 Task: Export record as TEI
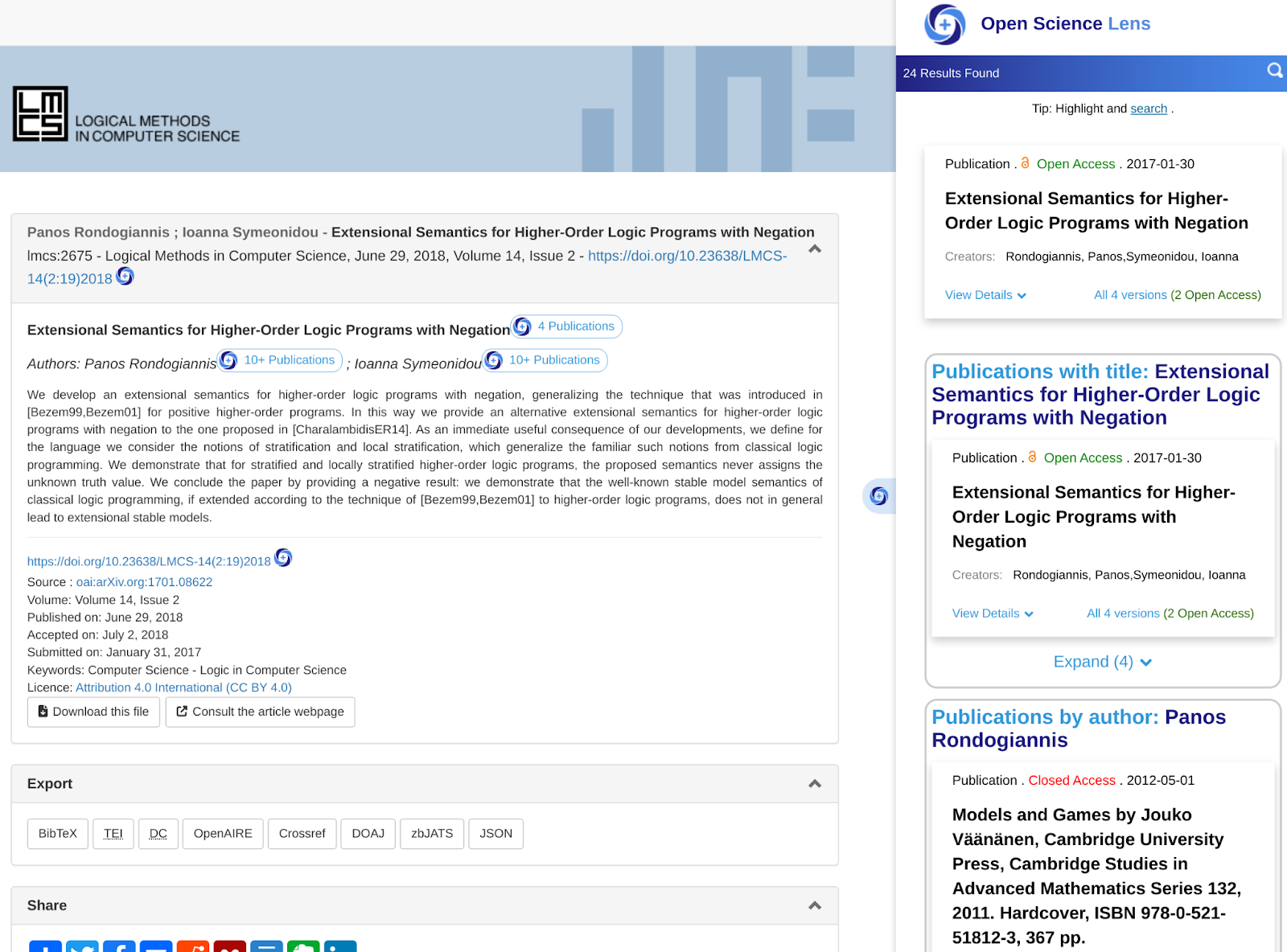[113, 834]
